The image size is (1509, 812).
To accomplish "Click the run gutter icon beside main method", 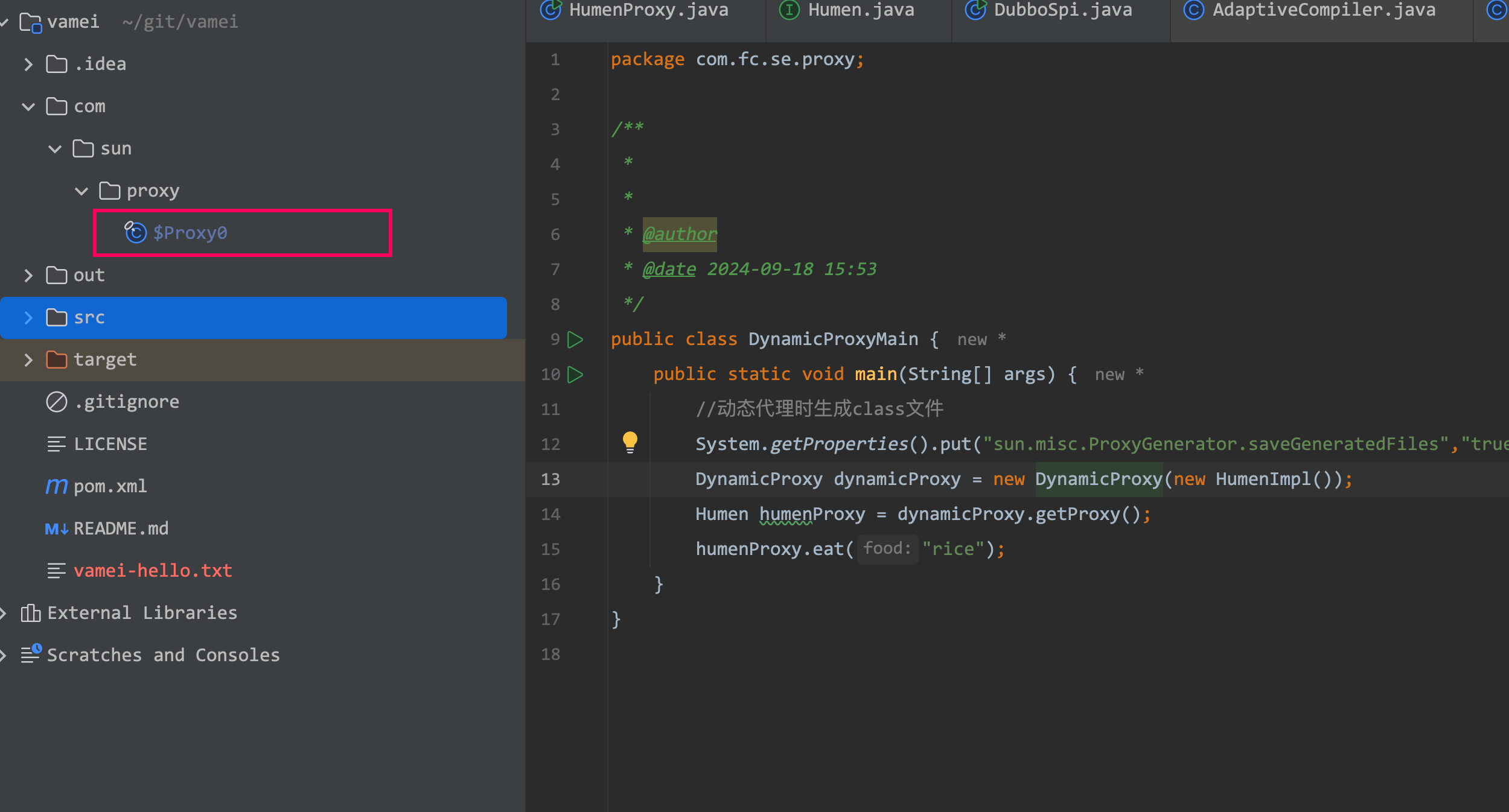I will pos(575,375).
